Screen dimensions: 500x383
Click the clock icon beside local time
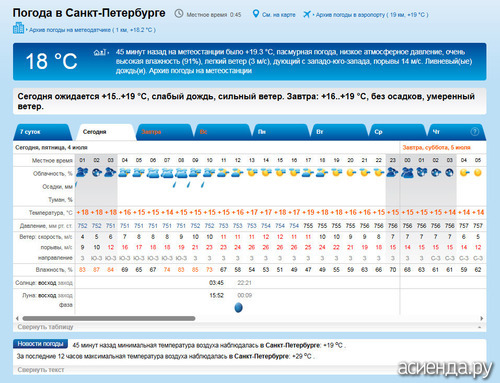click(179, 14)
